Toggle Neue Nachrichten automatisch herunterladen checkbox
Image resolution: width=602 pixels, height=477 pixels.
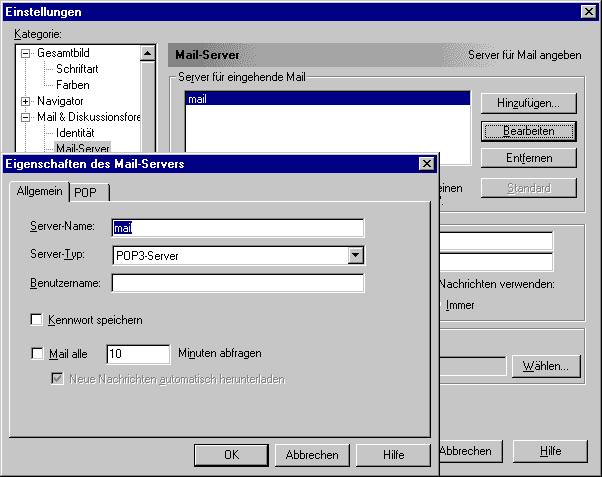tap(58, 379)
